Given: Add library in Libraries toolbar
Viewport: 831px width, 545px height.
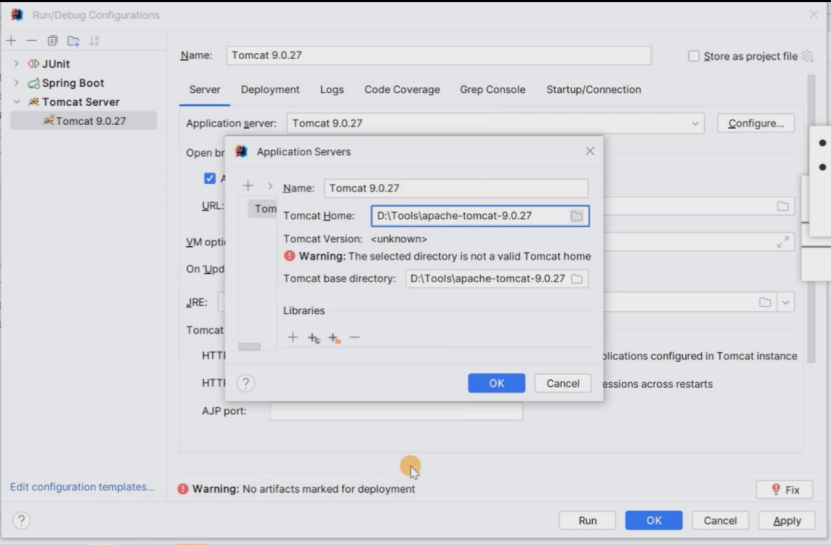Looking at the screenshot, I should pos(293,337).
